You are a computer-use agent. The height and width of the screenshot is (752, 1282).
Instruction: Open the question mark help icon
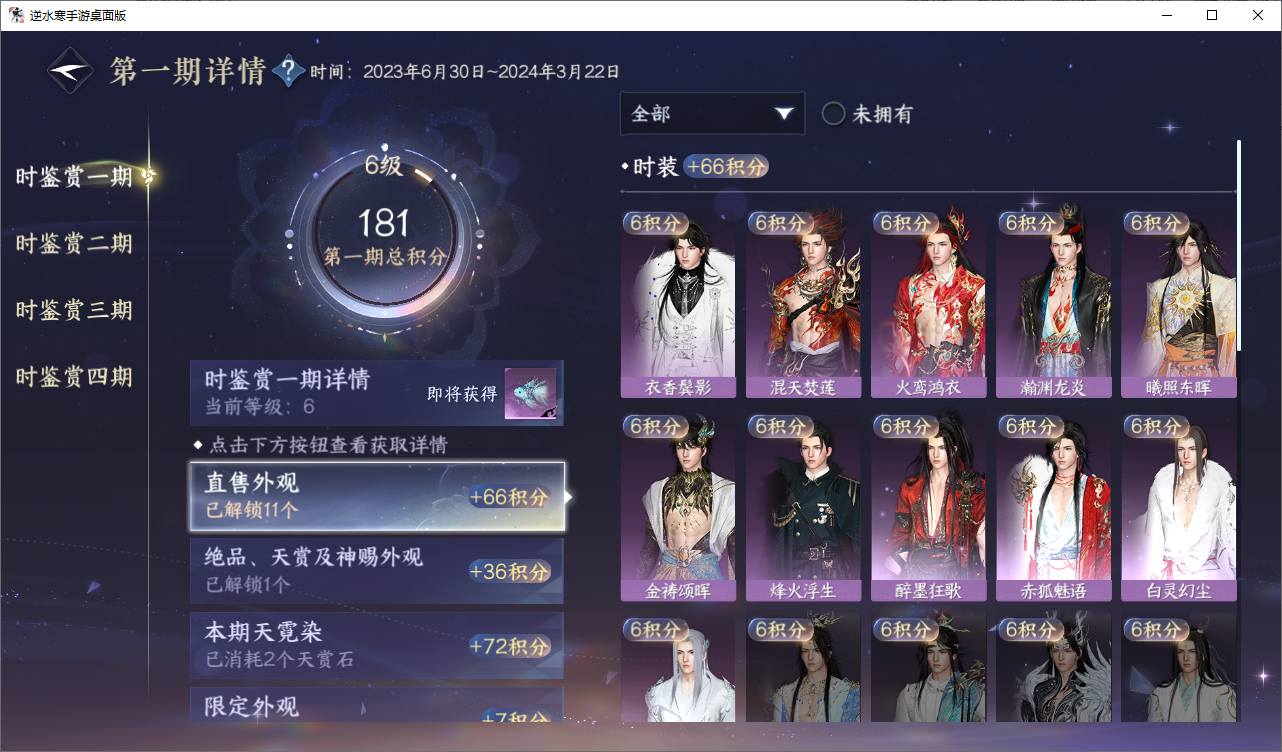click(x=288, y=71)
